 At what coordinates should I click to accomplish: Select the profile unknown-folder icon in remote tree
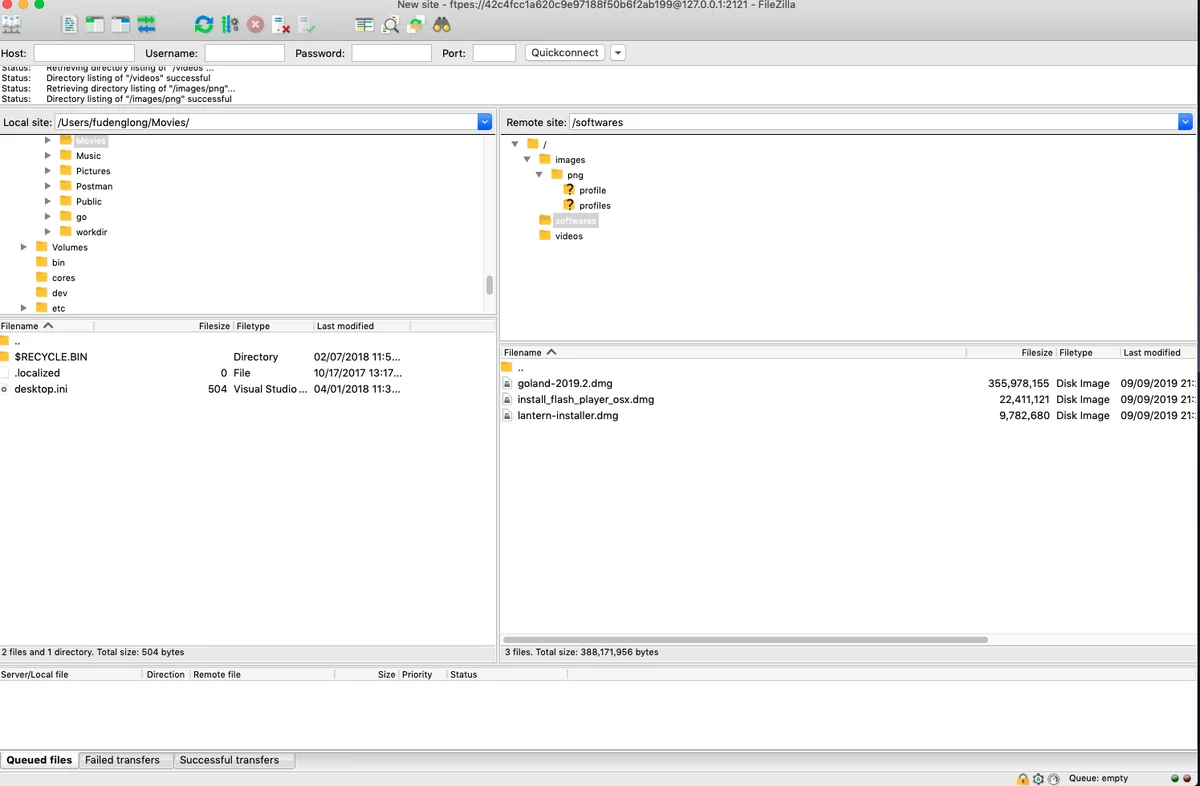tap(569, 190)
